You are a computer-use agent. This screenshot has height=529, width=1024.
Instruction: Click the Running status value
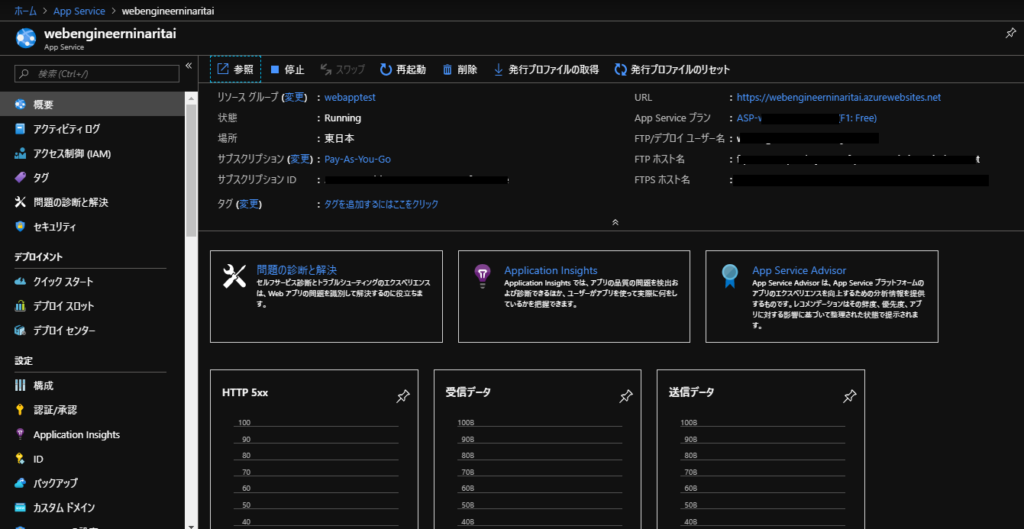tap(342, 118)
